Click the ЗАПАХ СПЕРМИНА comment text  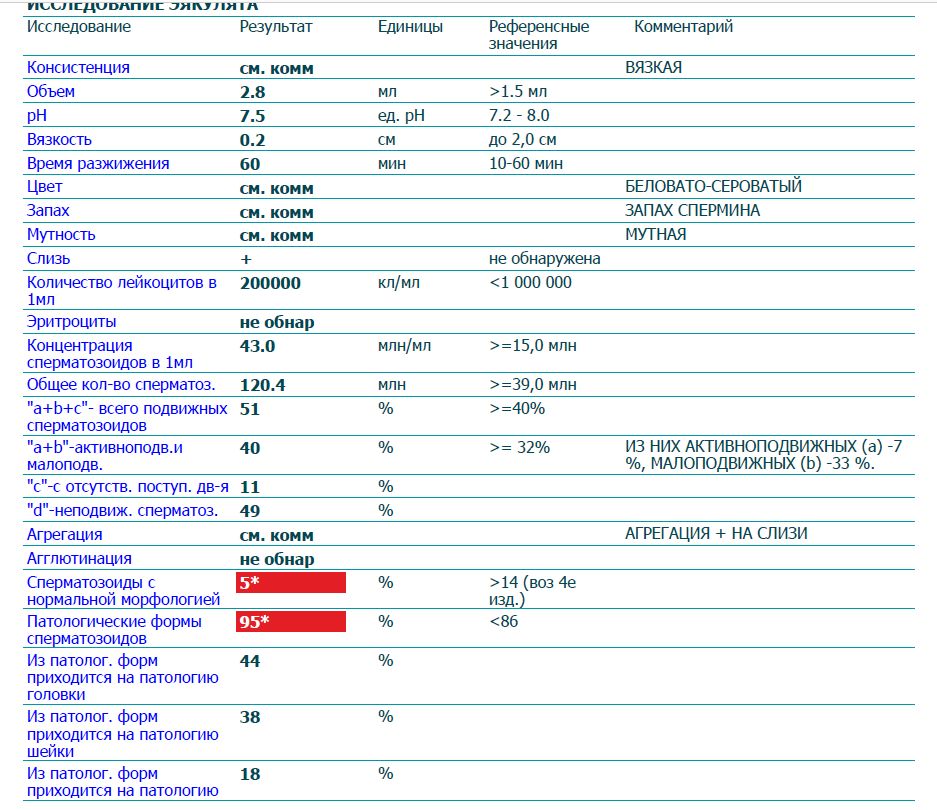[x=692, y=211]
